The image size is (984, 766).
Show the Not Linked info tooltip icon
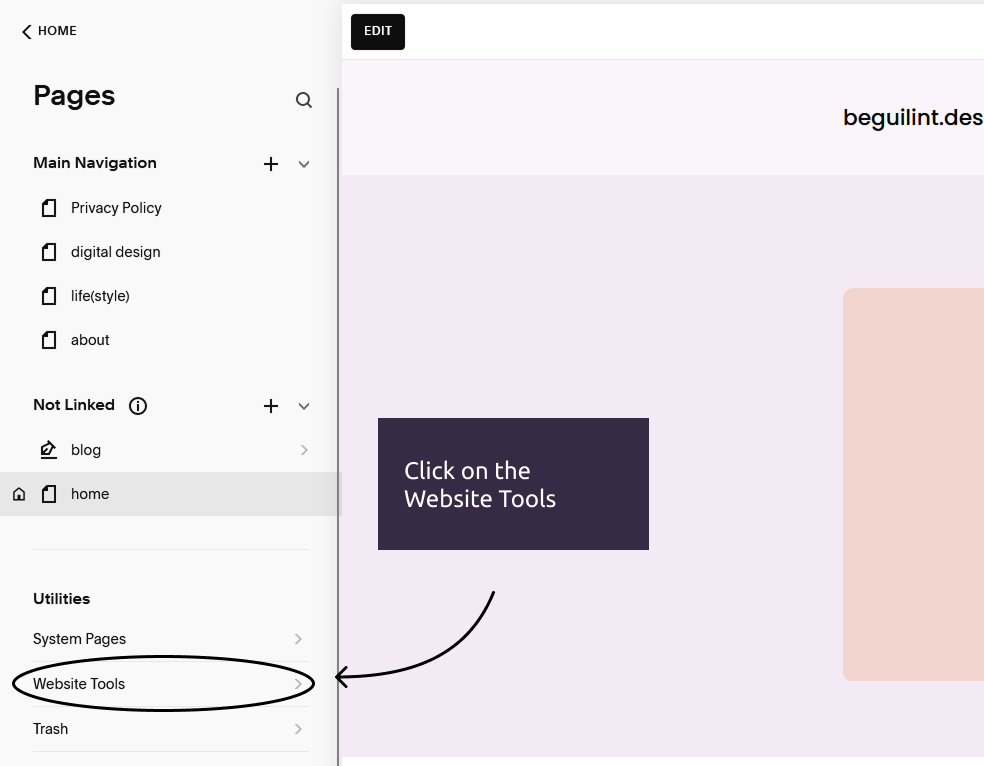click(x=137, y=406)
